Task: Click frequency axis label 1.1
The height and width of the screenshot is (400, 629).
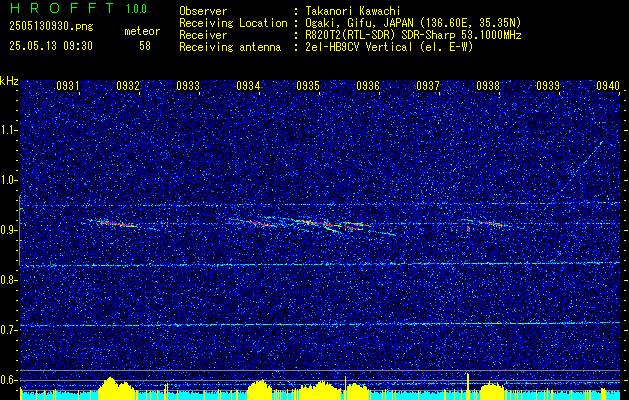Action: (9, 130)
